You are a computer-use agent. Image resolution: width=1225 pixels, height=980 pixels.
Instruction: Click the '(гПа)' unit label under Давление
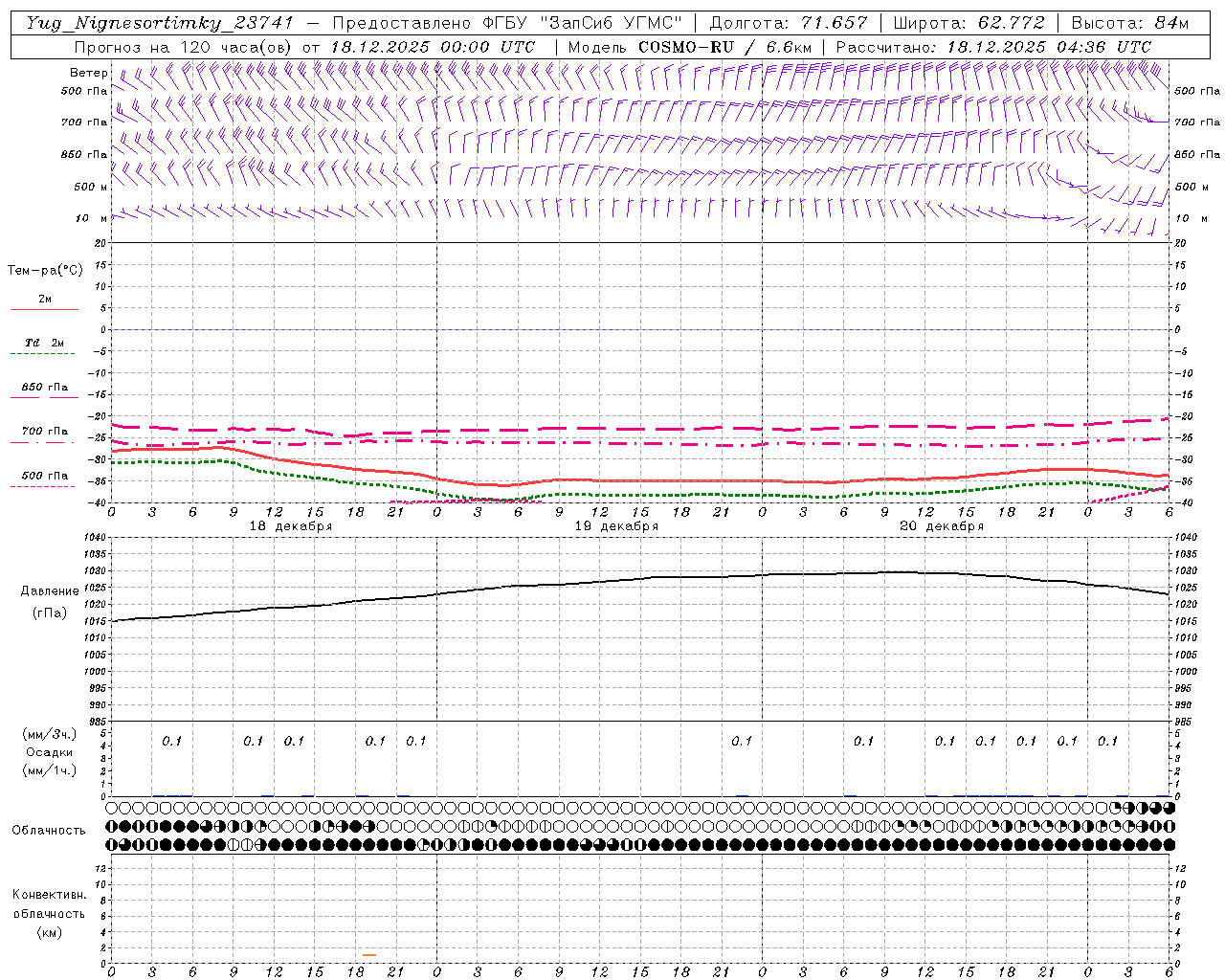click(50, 612)
